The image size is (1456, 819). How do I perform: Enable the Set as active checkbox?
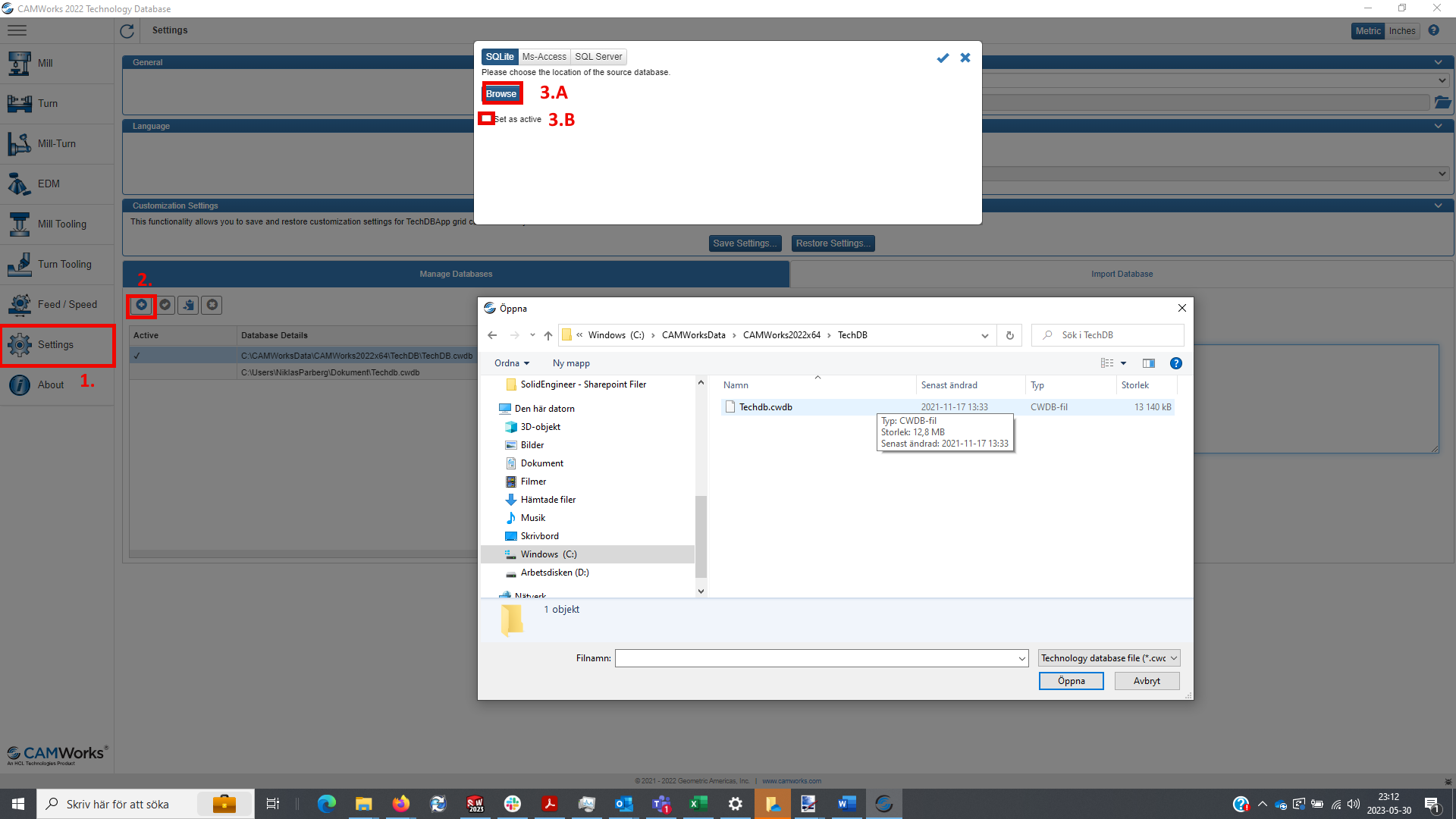pos(486,119)
